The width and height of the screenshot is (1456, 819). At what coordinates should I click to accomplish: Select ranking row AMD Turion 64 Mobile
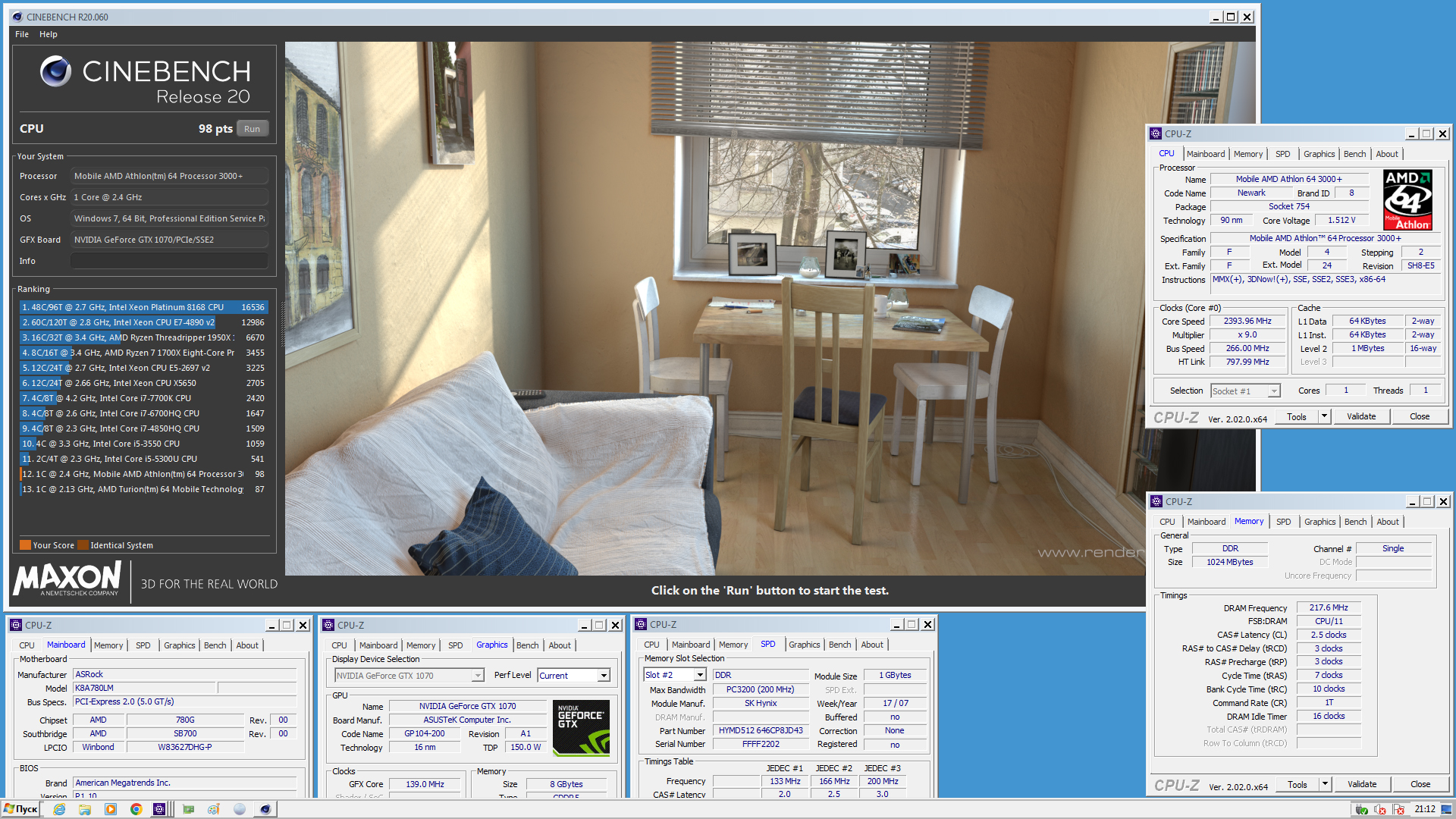coord(143,489)
